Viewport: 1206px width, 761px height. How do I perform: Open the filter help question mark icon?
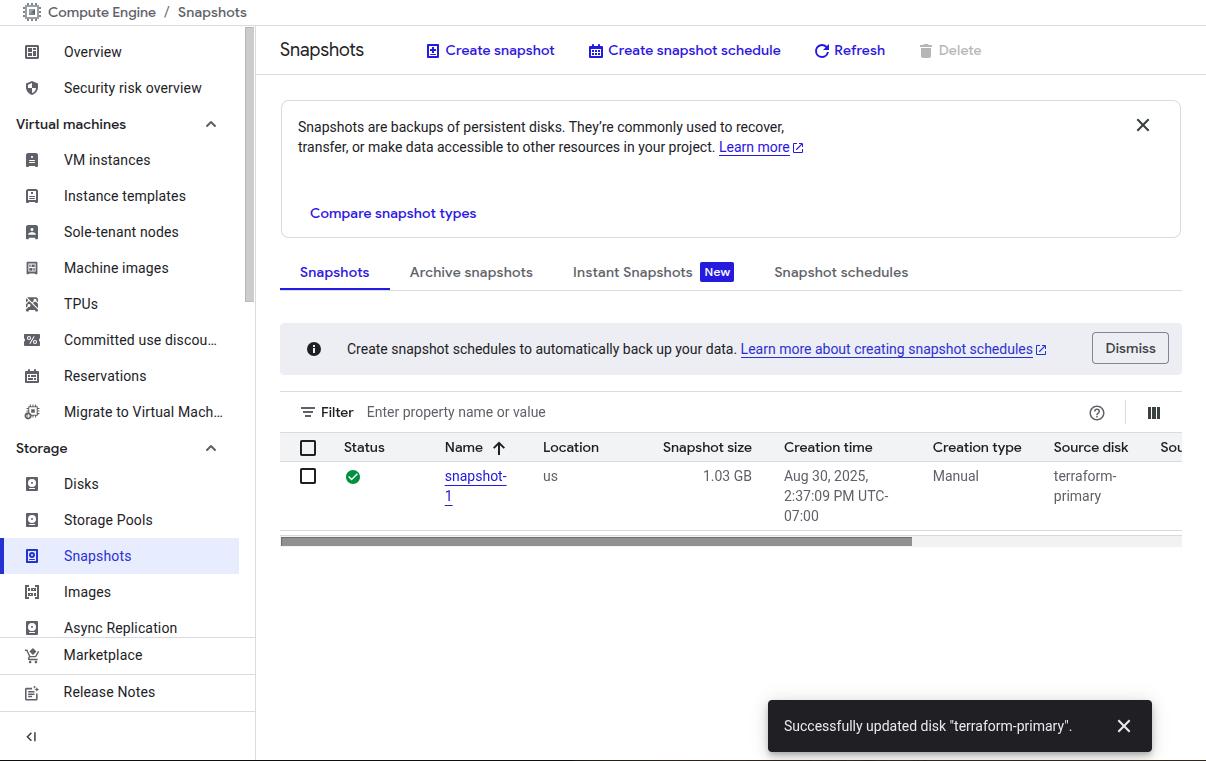click(1096, 413)
